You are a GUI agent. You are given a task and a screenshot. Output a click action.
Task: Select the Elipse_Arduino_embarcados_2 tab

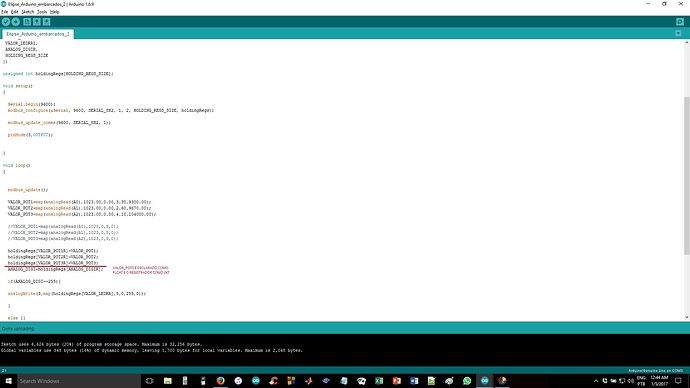point(38,34)
